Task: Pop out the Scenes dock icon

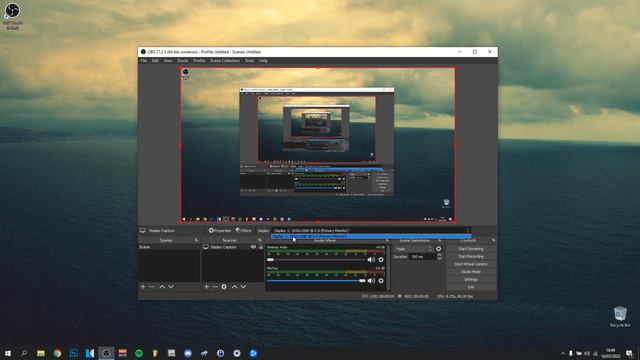Action: pos(196,240)
